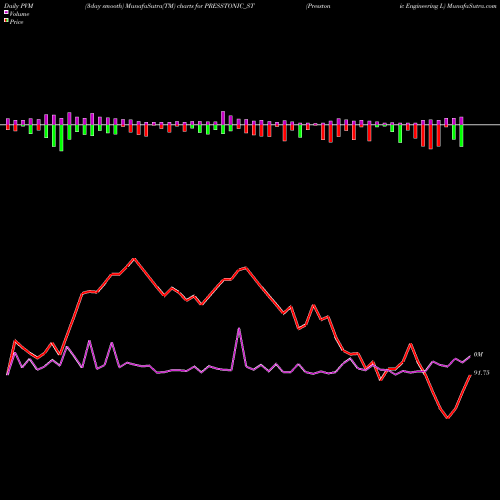Image resolution: width=500 pixels, height=500 pixels.
Task: Click the MunafaSutra.com text at top right
Action: click(472, 6)
